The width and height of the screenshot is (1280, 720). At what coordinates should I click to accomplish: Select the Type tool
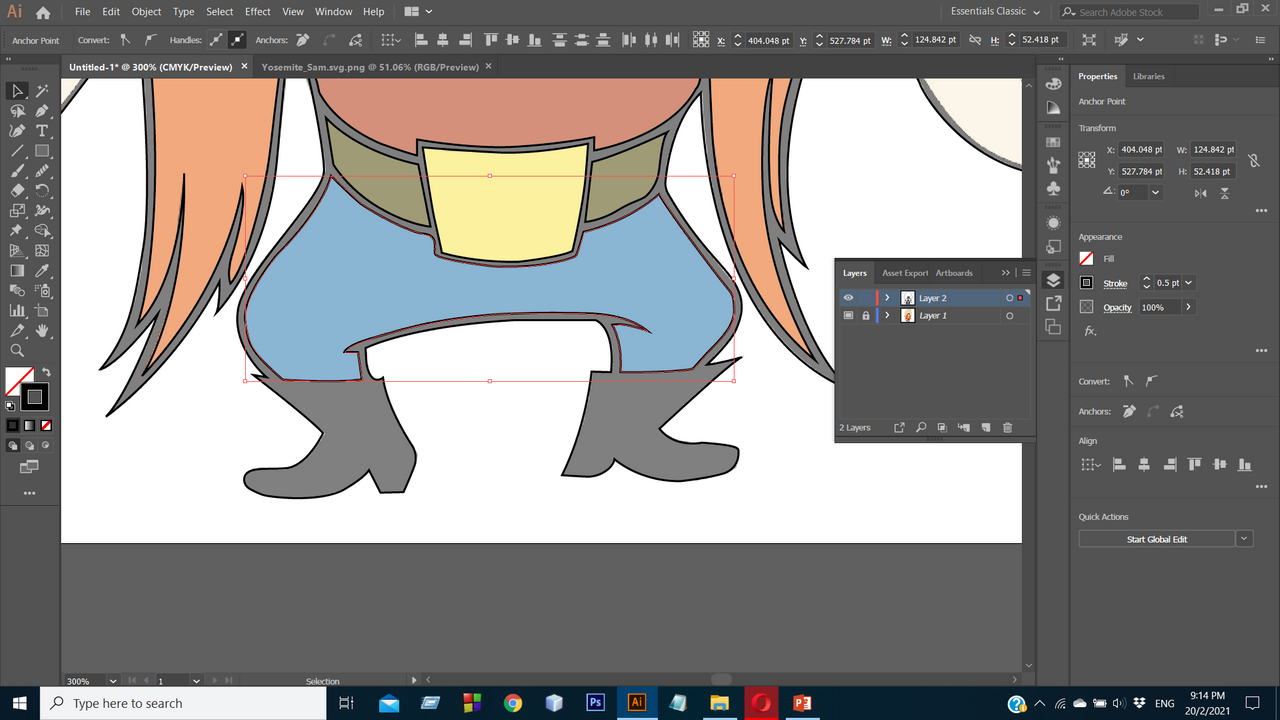point(42,131)
